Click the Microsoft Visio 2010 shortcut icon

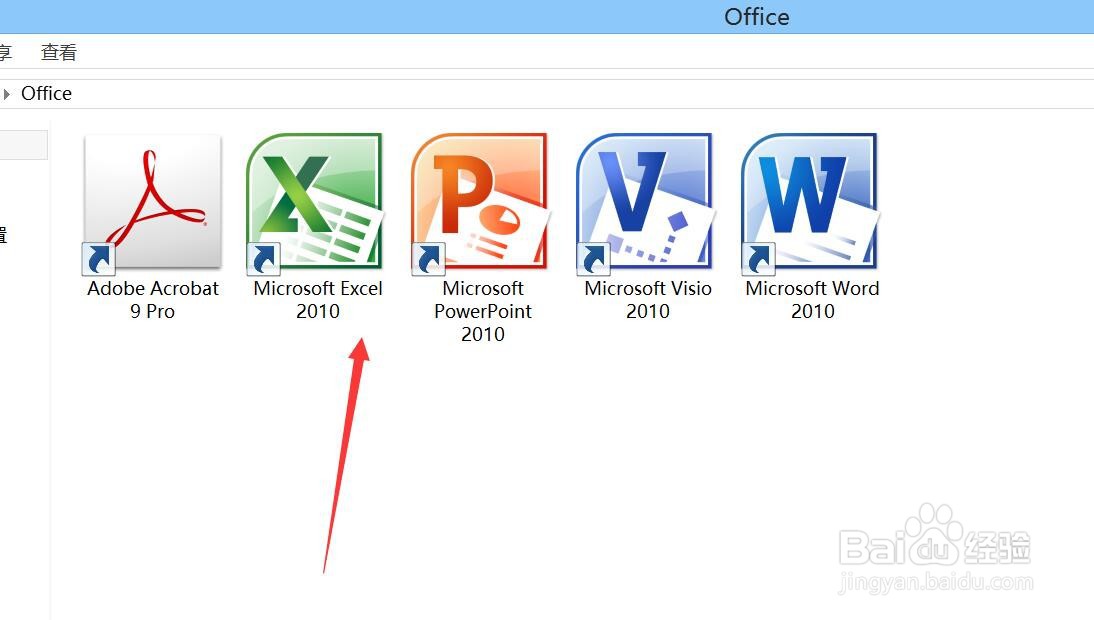646,203
